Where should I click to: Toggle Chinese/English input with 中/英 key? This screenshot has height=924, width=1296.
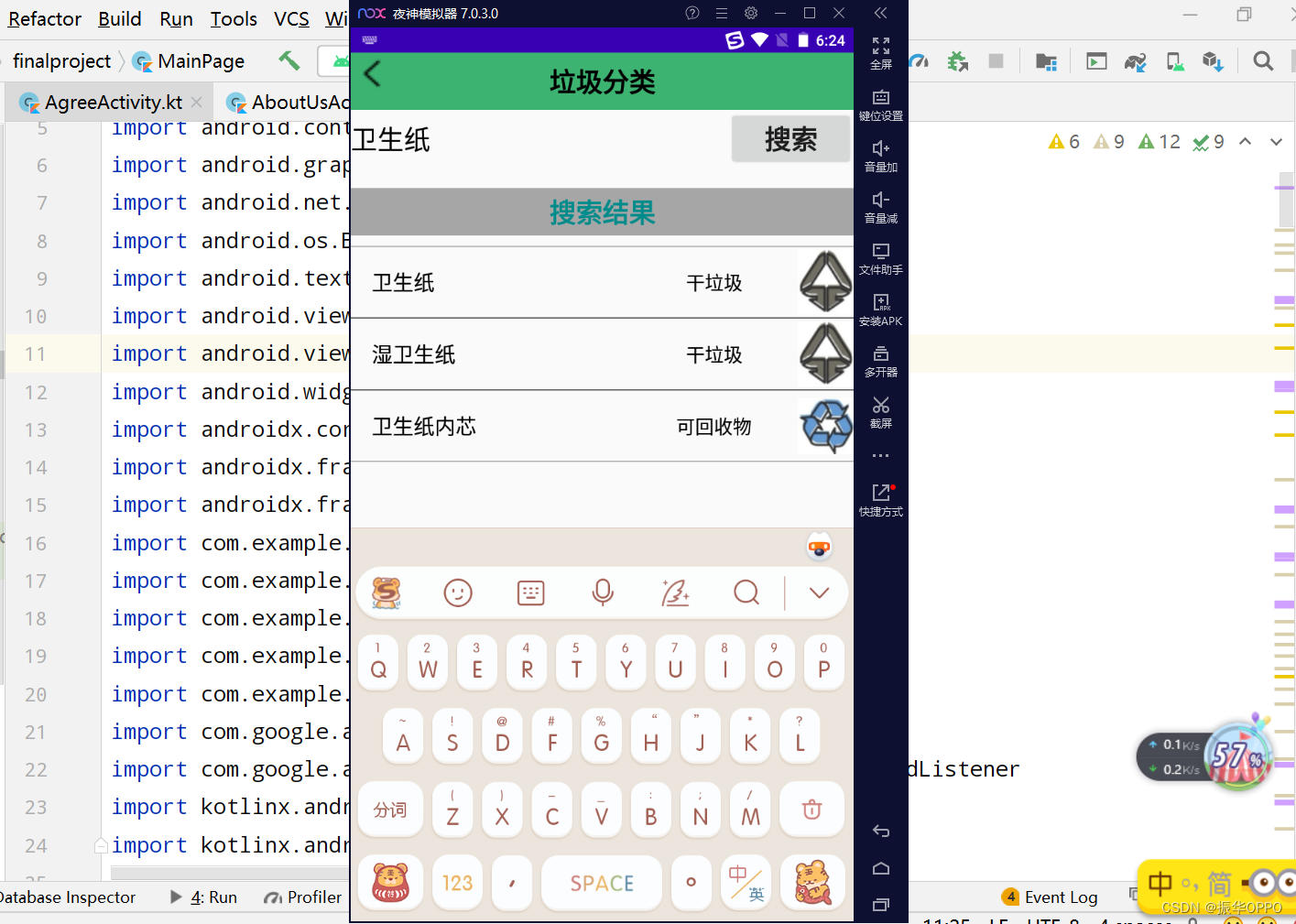pos(746,883)
